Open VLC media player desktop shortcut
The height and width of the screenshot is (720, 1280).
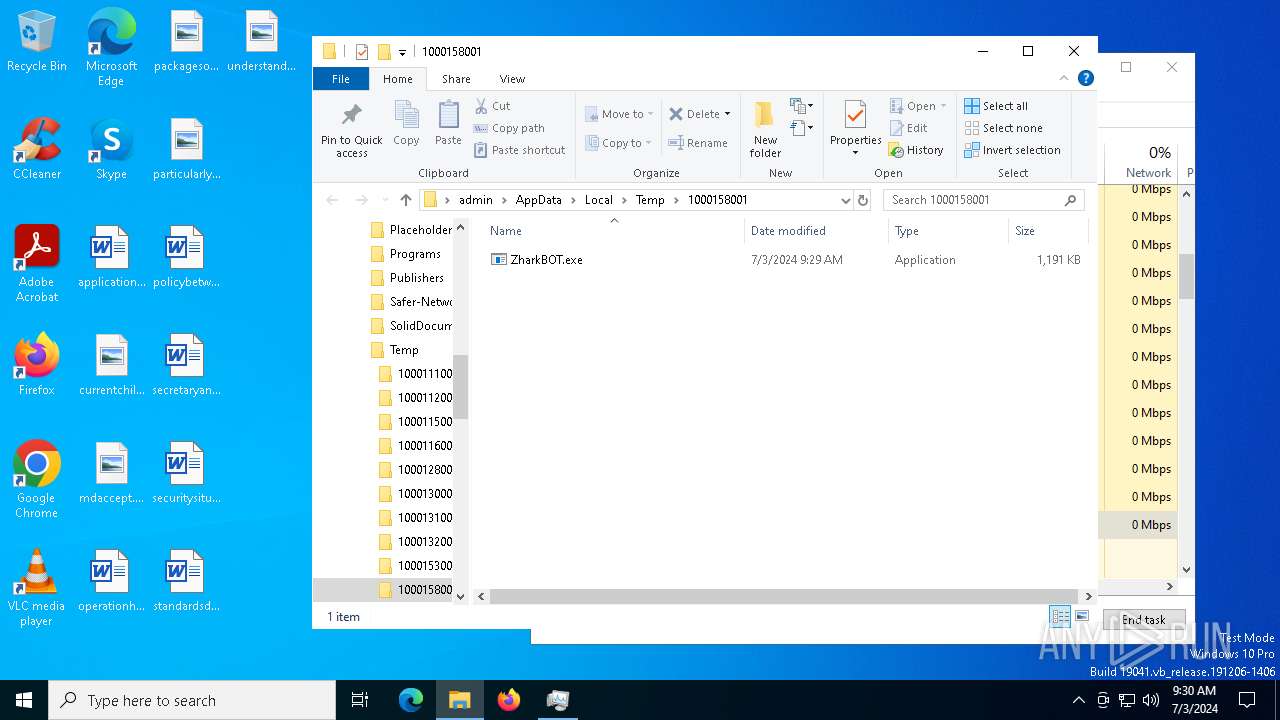coord(36,588)
